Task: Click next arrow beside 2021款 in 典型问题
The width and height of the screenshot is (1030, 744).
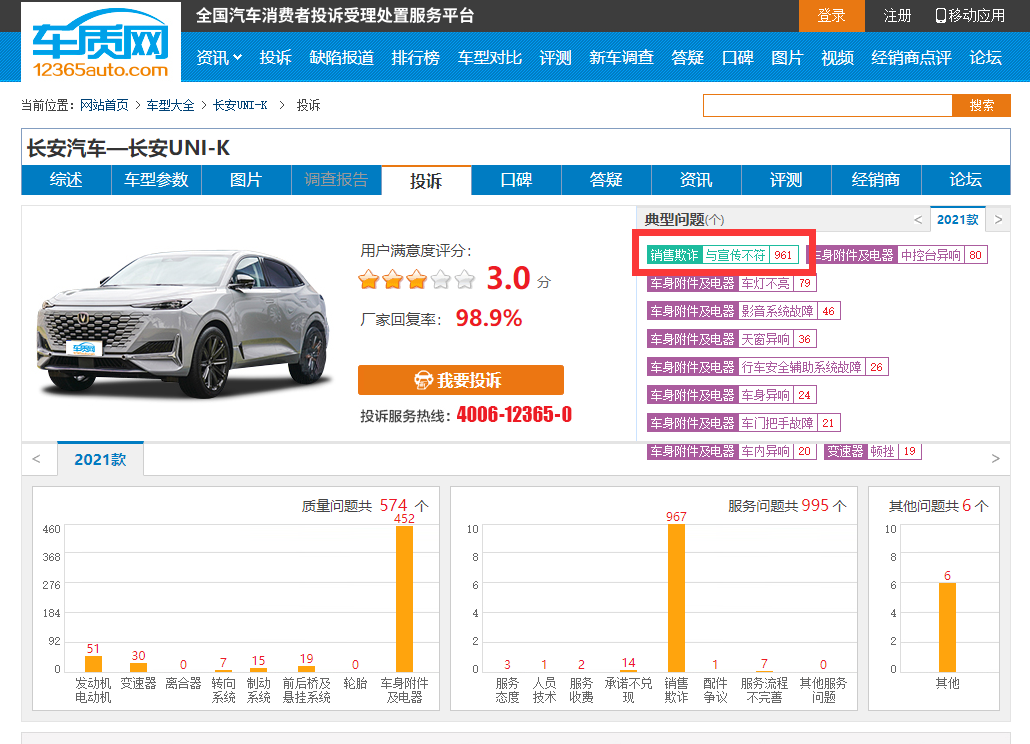Action: (x=998, y=220)
